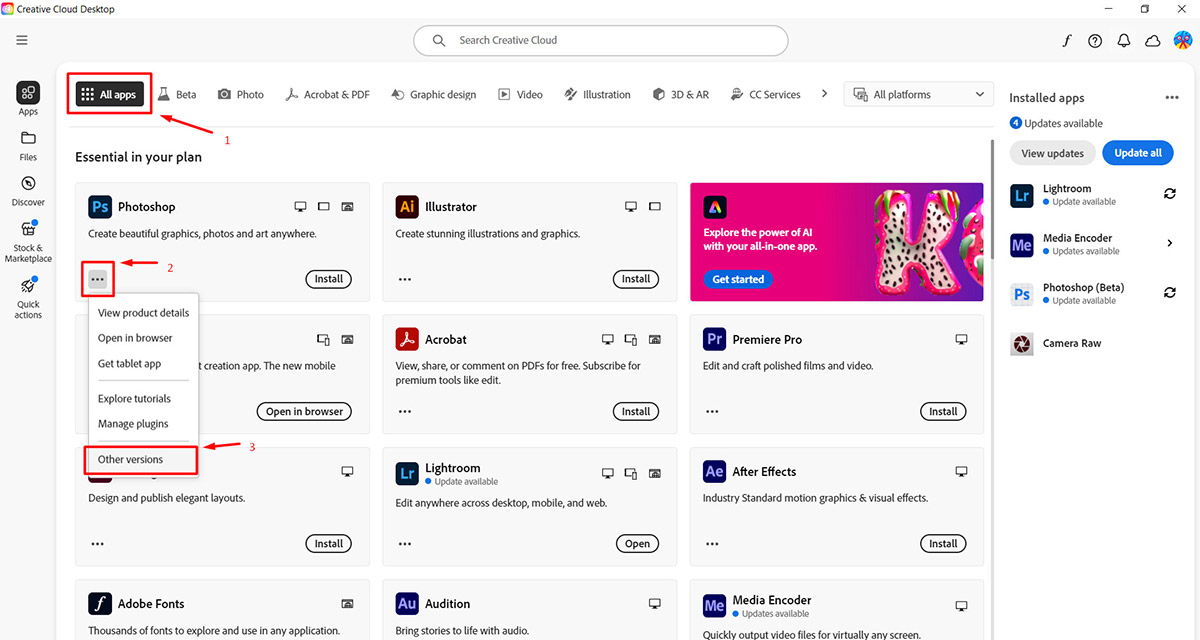Viewport: 1200px width, 640px height.
Task: Expand Media Encoder chevron in Installed apps
Action: click(1170, 243)
